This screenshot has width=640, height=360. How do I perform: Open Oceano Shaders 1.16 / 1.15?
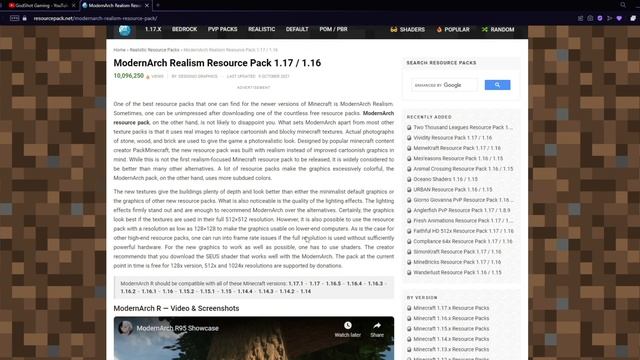pos(445,179)
